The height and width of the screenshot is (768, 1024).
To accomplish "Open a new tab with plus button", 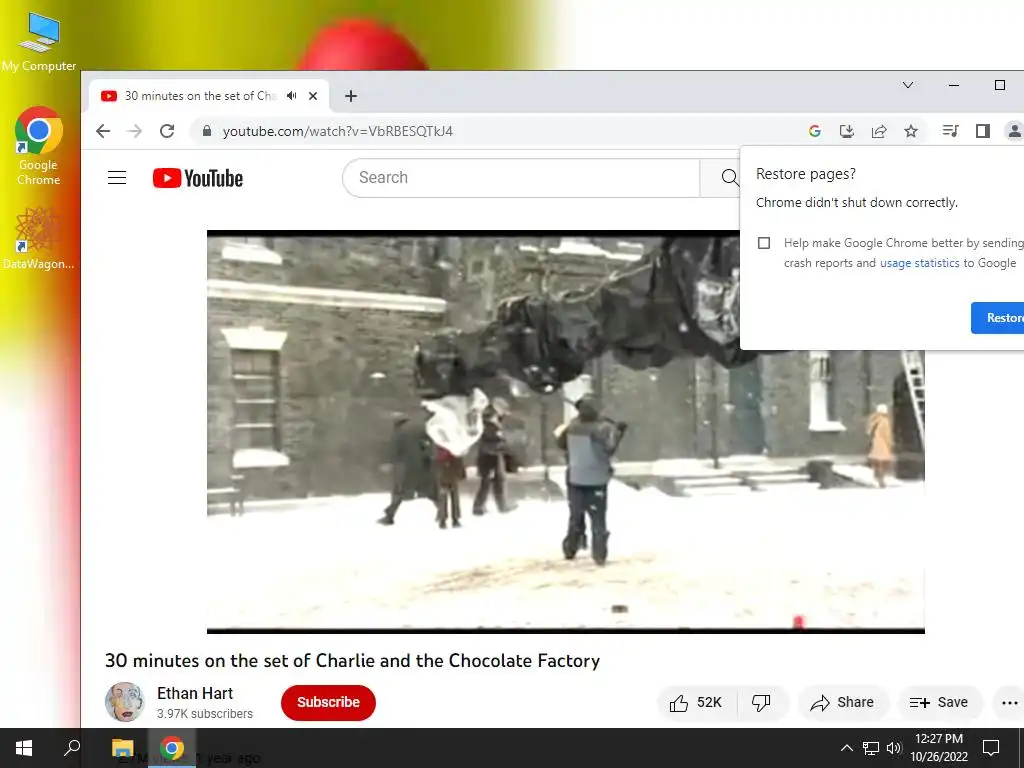I will [351, 96].
